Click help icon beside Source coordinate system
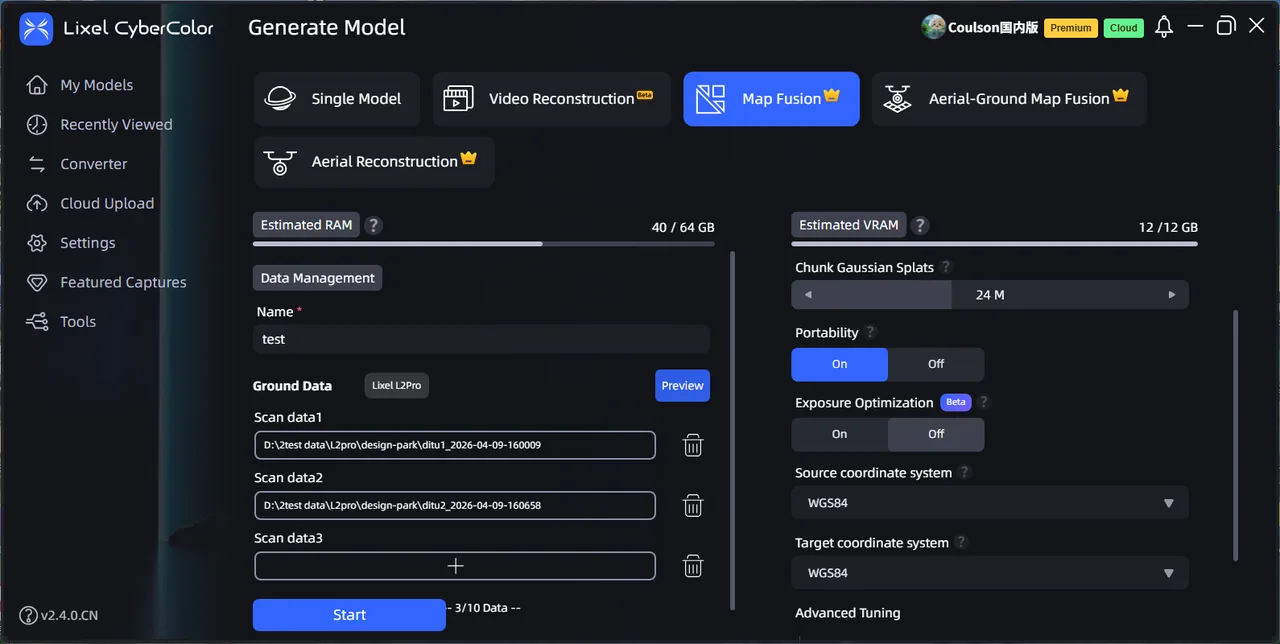1280x644 pixels. click(964, 472)
